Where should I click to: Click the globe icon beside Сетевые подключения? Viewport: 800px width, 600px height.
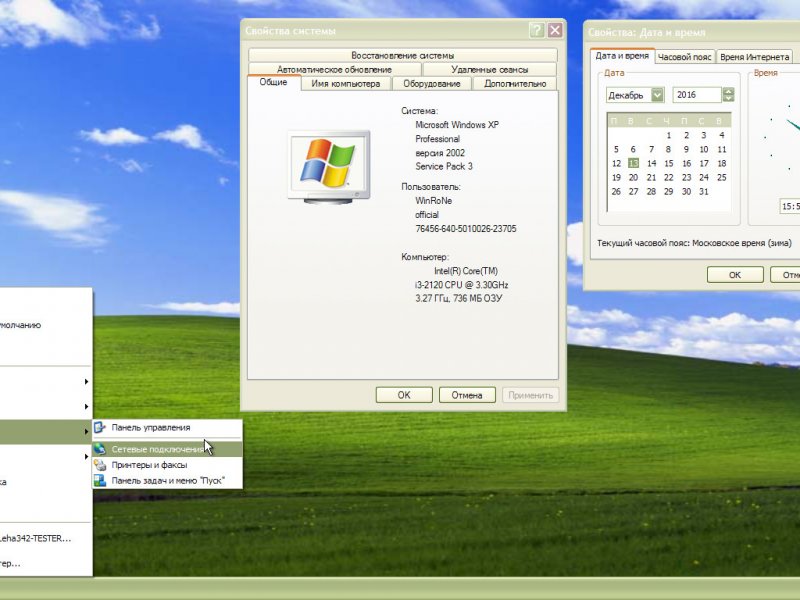coord(99,449)
